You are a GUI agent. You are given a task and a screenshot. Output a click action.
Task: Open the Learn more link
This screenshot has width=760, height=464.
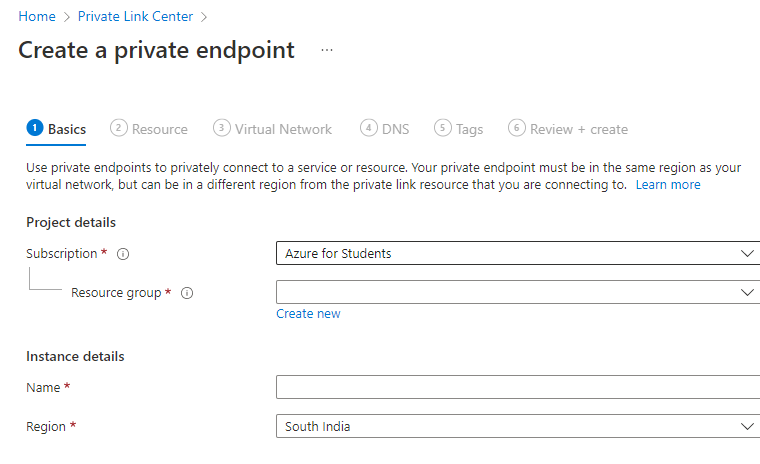click(x=668, y=185)
